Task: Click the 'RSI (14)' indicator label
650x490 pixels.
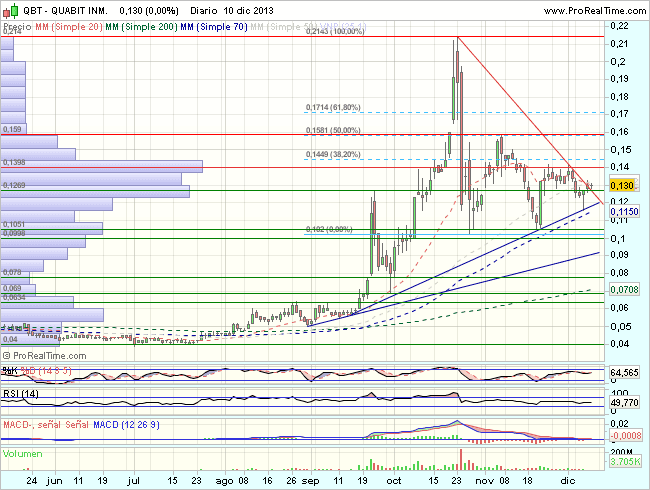Action: (21, 393)
